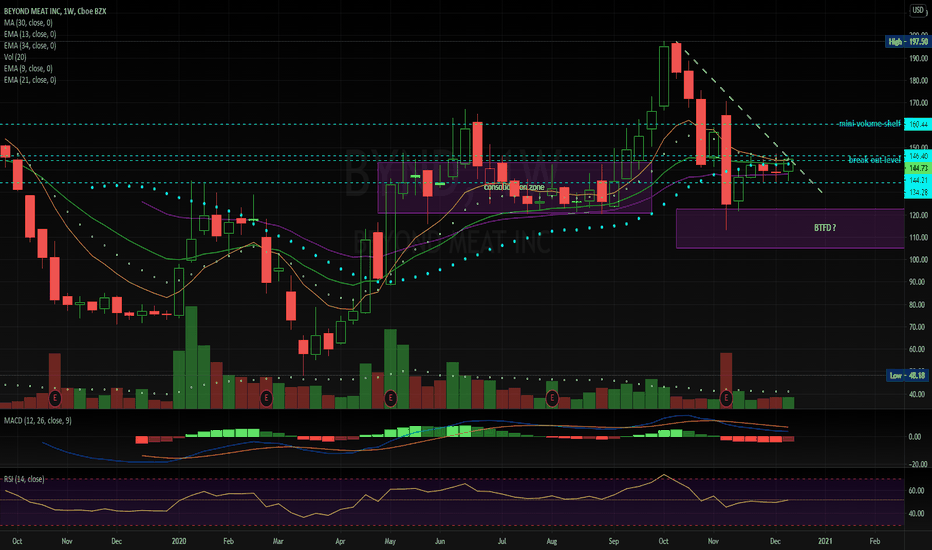Click -20.00 on the MACD axis
The width and height of the screenshot is (932, 550).
918,464
